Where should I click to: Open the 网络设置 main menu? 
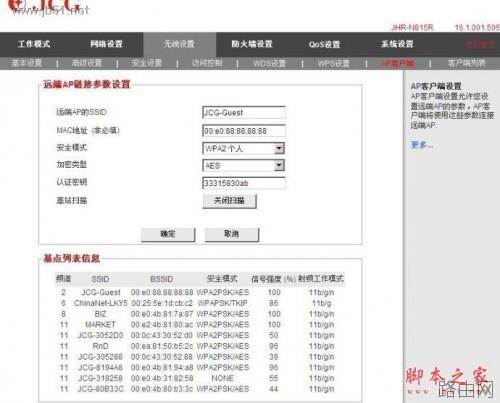pyautogui.click(x=106, y=44)
